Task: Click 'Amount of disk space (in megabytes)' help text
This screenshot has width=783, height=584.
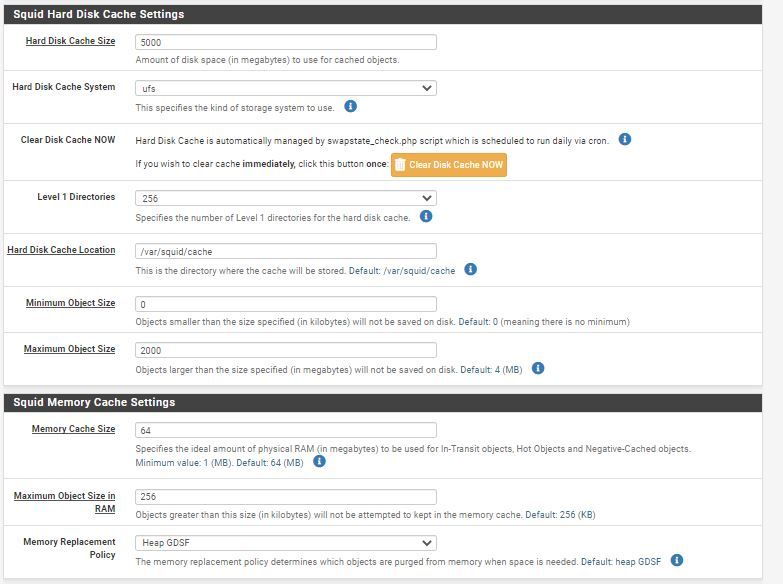Action: pos(267,60)
